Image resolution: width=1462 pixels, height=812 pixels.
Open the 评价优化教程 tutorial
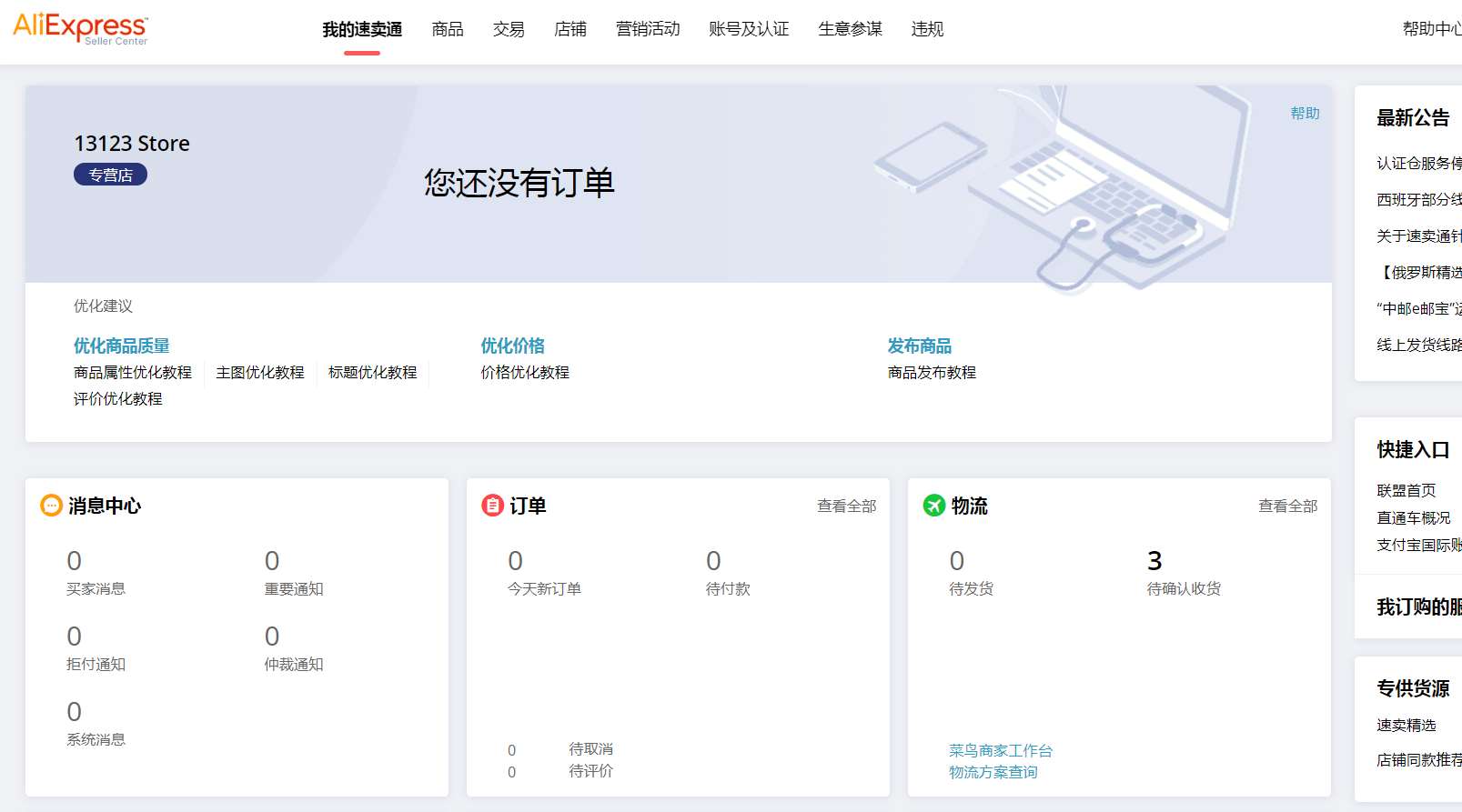(x=118, y=399)
